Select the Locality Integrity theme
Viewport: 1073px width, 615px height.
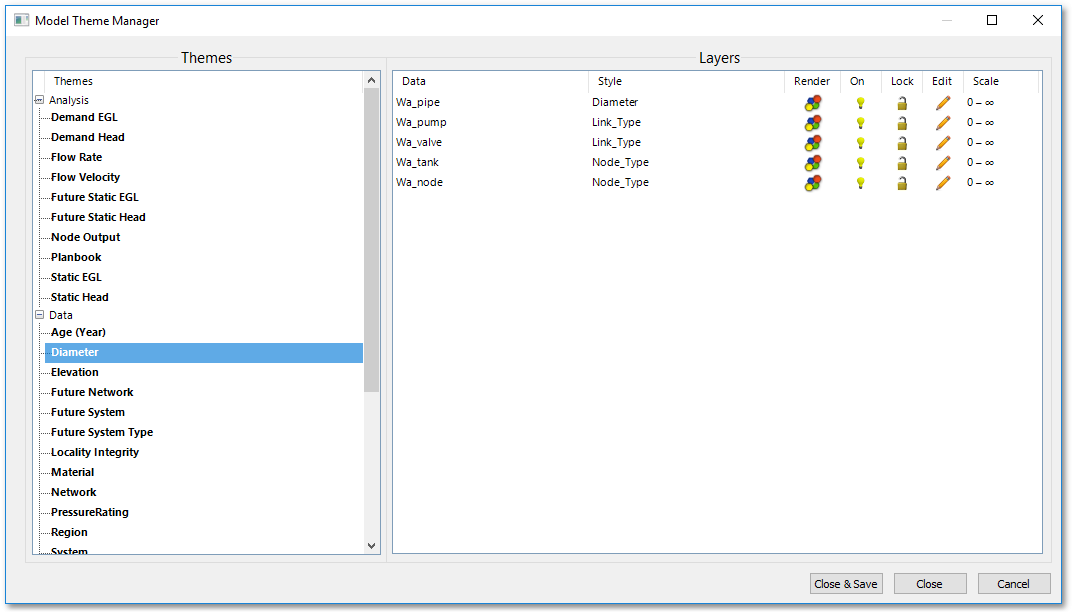(94, 452)
